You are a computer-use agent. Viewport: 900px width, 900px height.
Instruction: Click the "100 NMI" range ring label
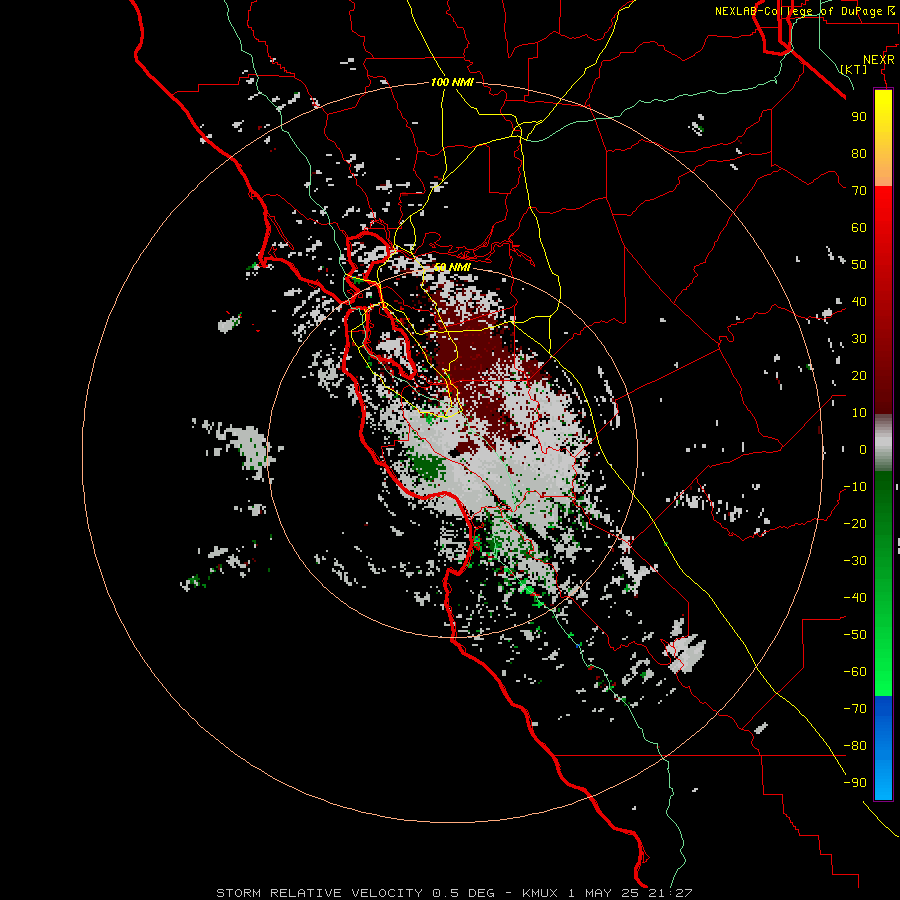pos(452,82)
